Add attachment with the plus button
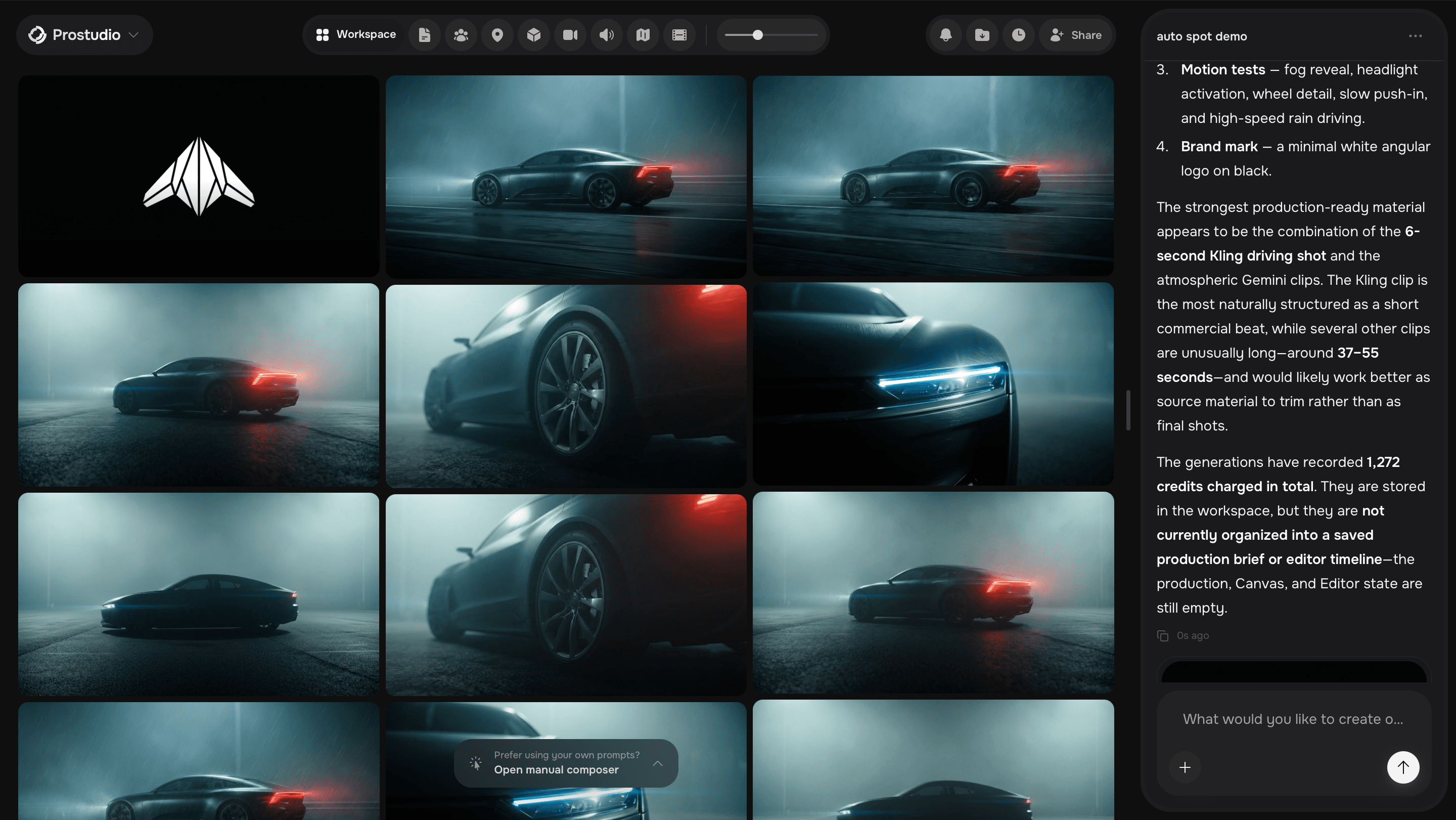Screen dimensions: 1456x820 (x=1185, y=767)
